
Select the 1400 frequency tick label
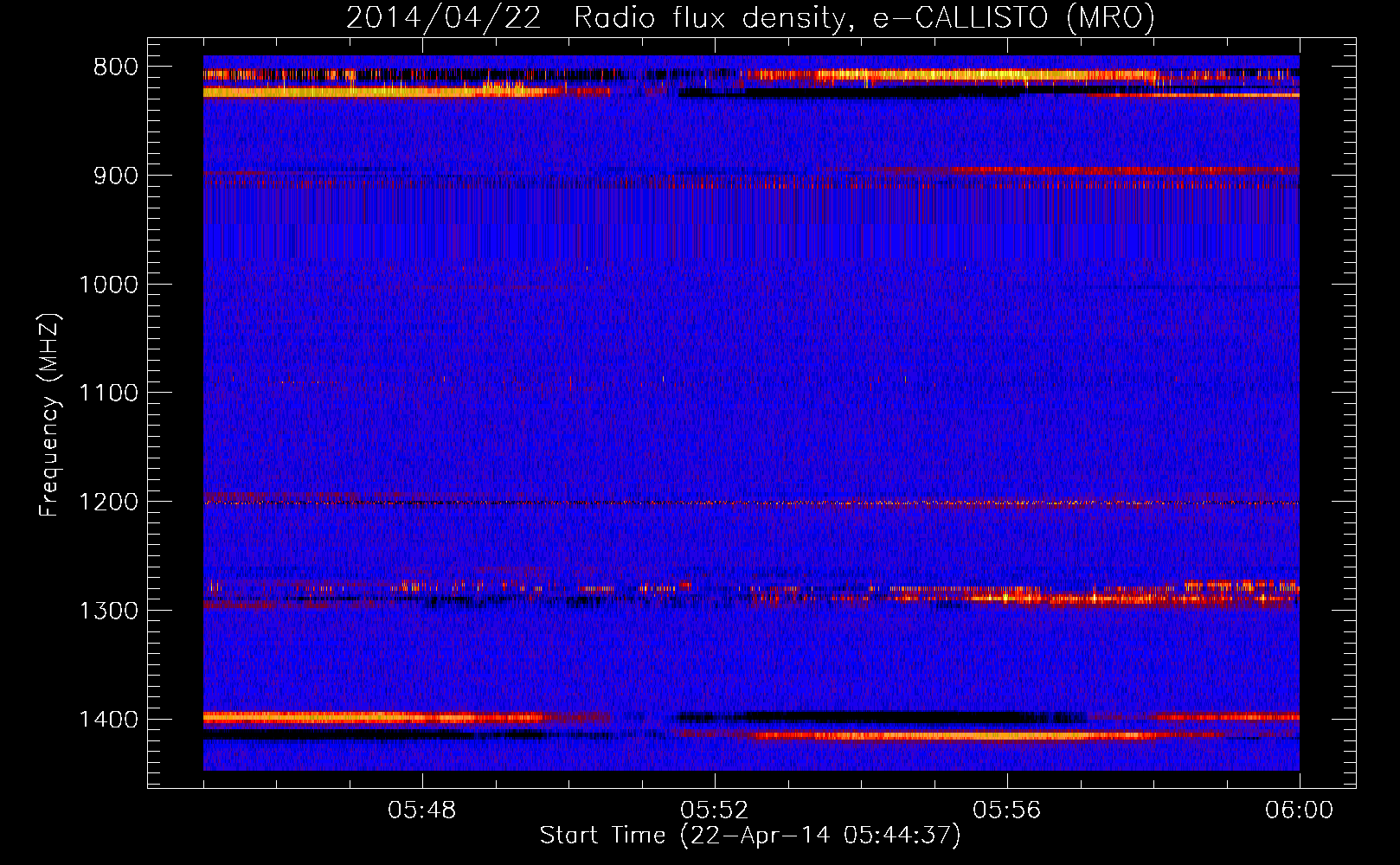(x=108, y=720)
